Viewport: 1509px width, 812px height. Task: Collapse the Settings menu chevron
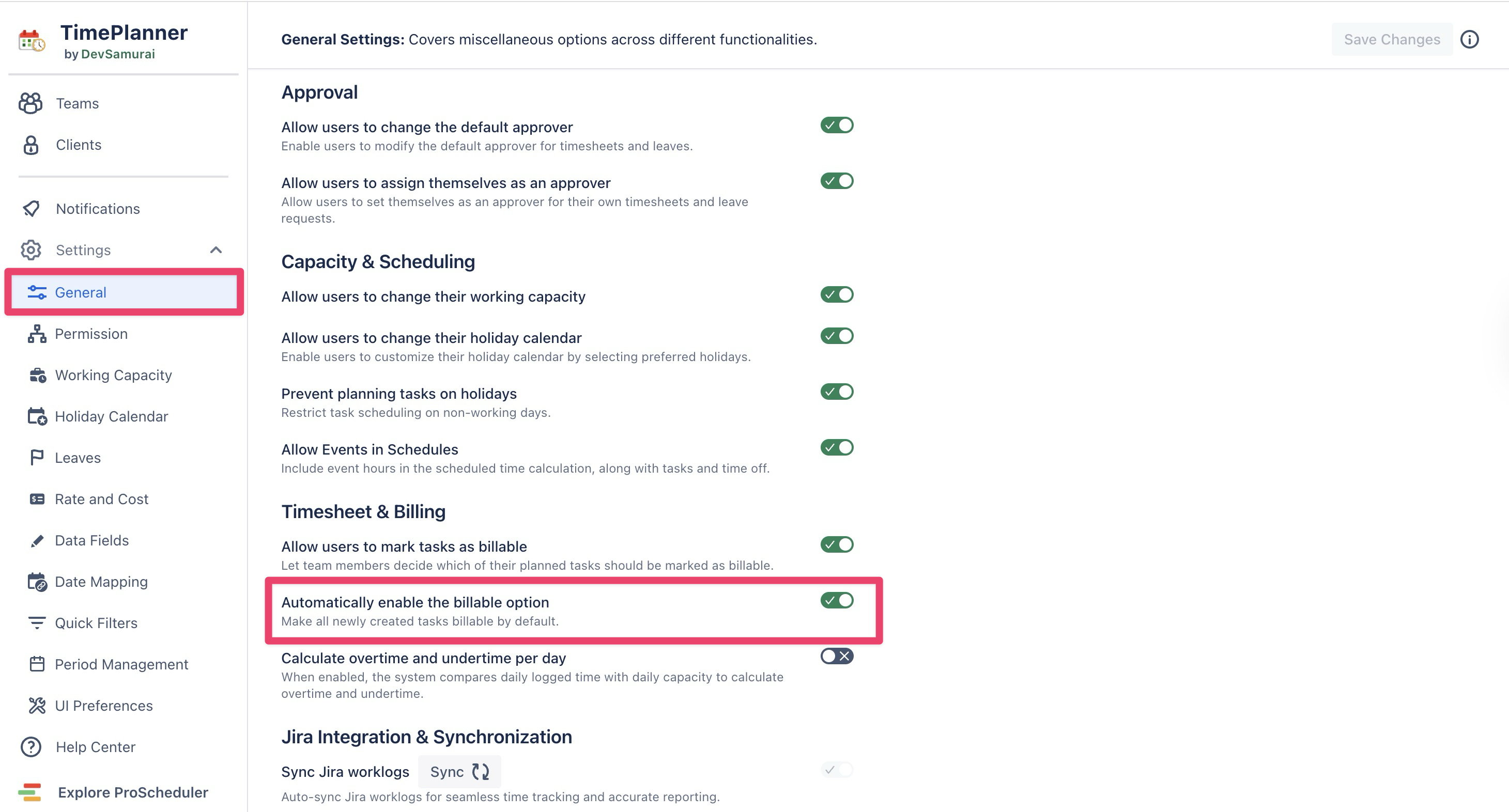pyautogui.click(x=215, y=250)
